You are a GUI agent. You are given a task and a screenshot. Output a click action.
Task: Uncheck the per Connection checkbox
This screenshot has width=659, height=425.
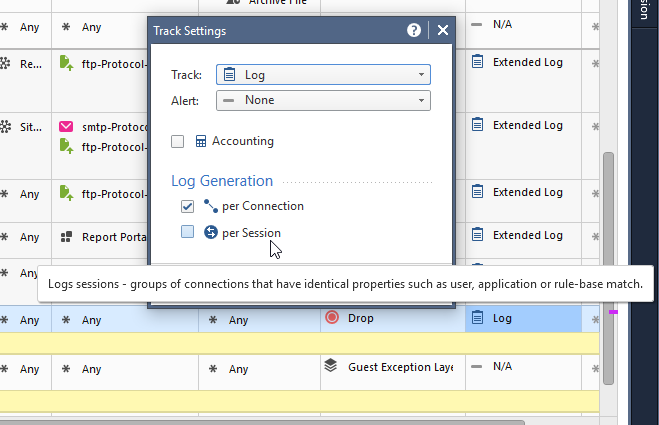[x=187, y=206]
